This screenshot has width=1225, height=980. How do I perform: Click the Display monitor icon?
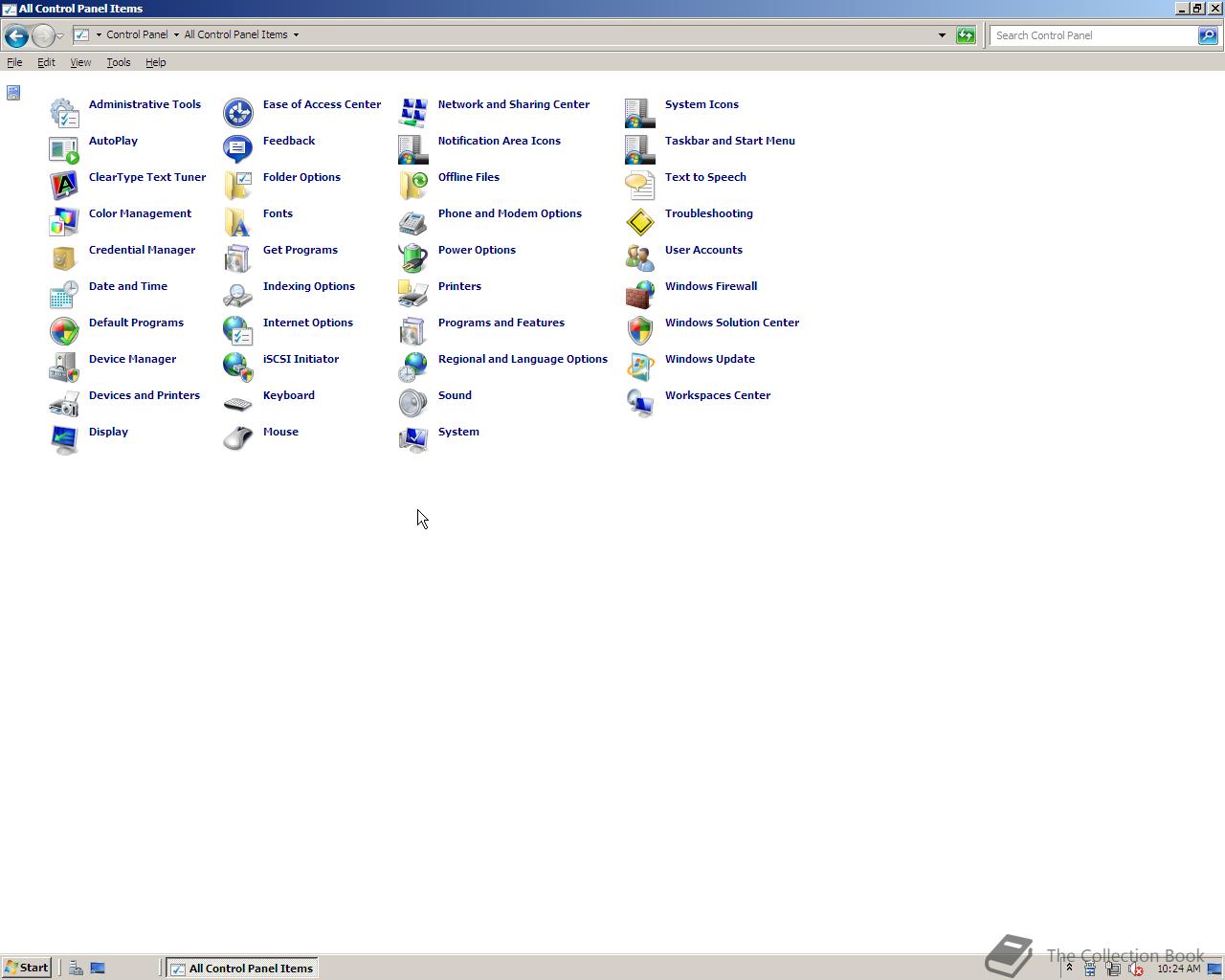click(x=64, y=440)
